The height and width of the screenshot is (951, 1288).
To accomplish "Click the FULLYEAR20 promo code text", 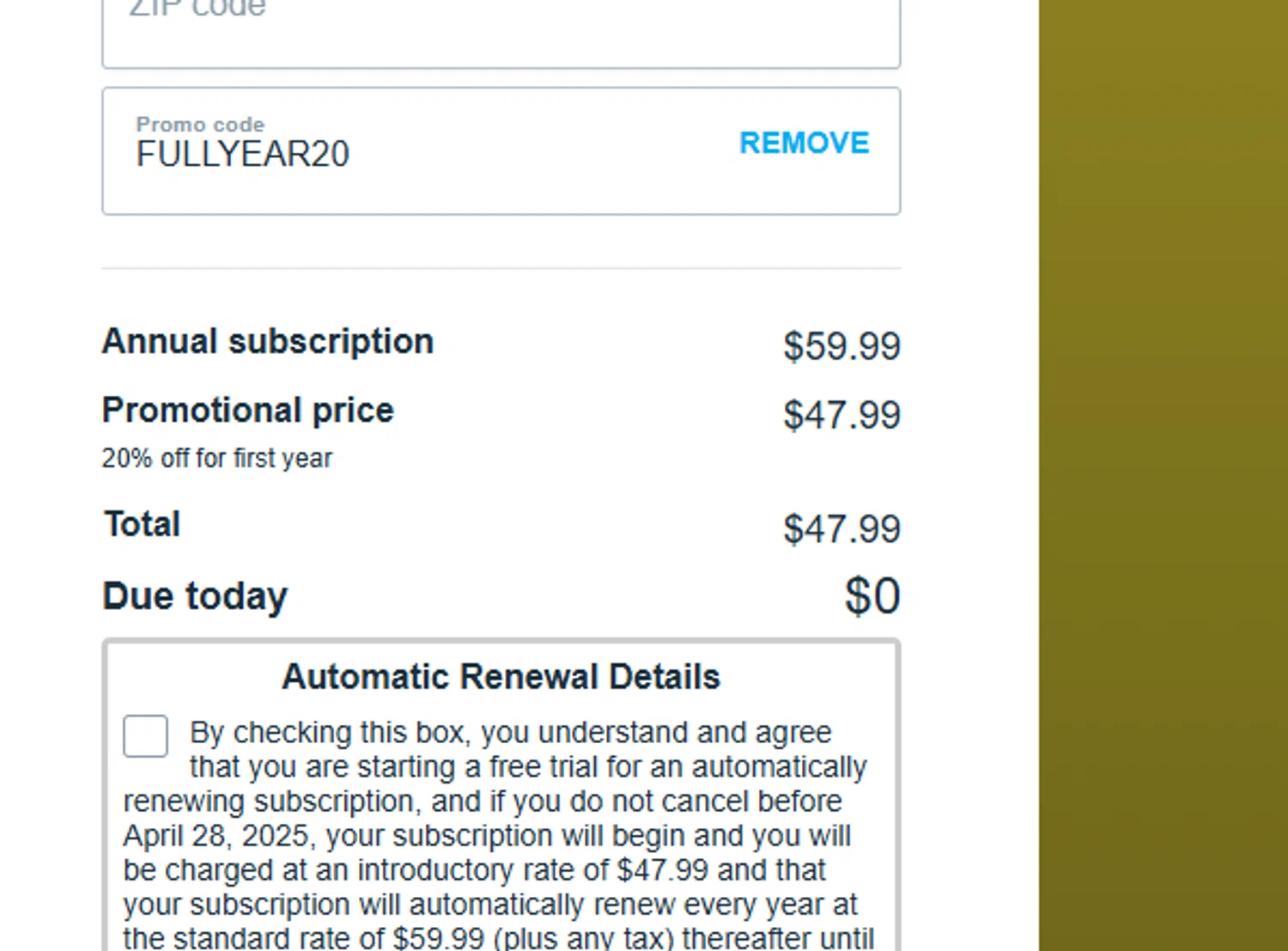I will pyautogui.click(x=243, y=155).
